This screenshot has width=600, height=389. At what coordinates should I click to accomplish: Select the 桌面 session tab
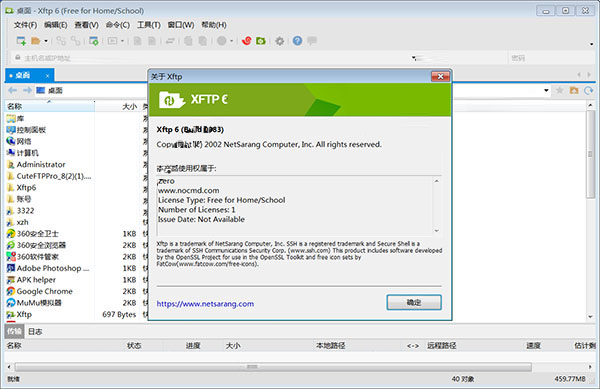[x=29, y=75]
